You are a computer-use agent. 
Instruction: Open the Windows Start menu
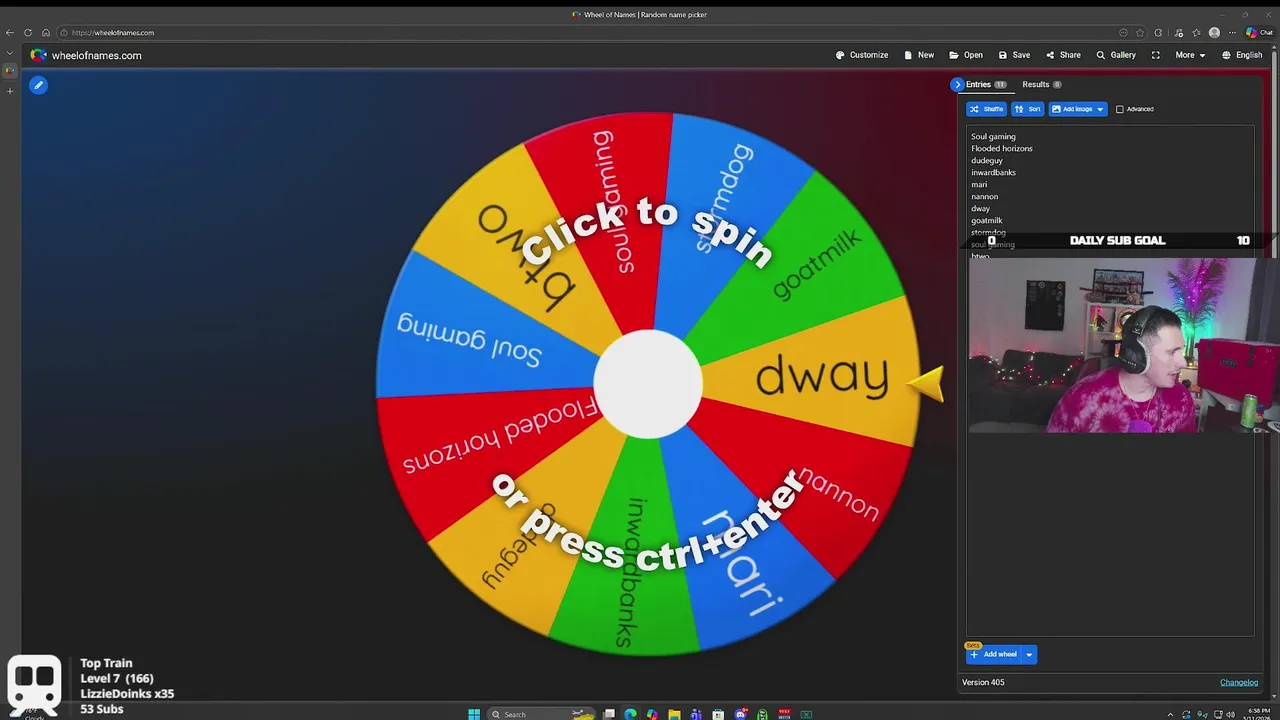474,714
